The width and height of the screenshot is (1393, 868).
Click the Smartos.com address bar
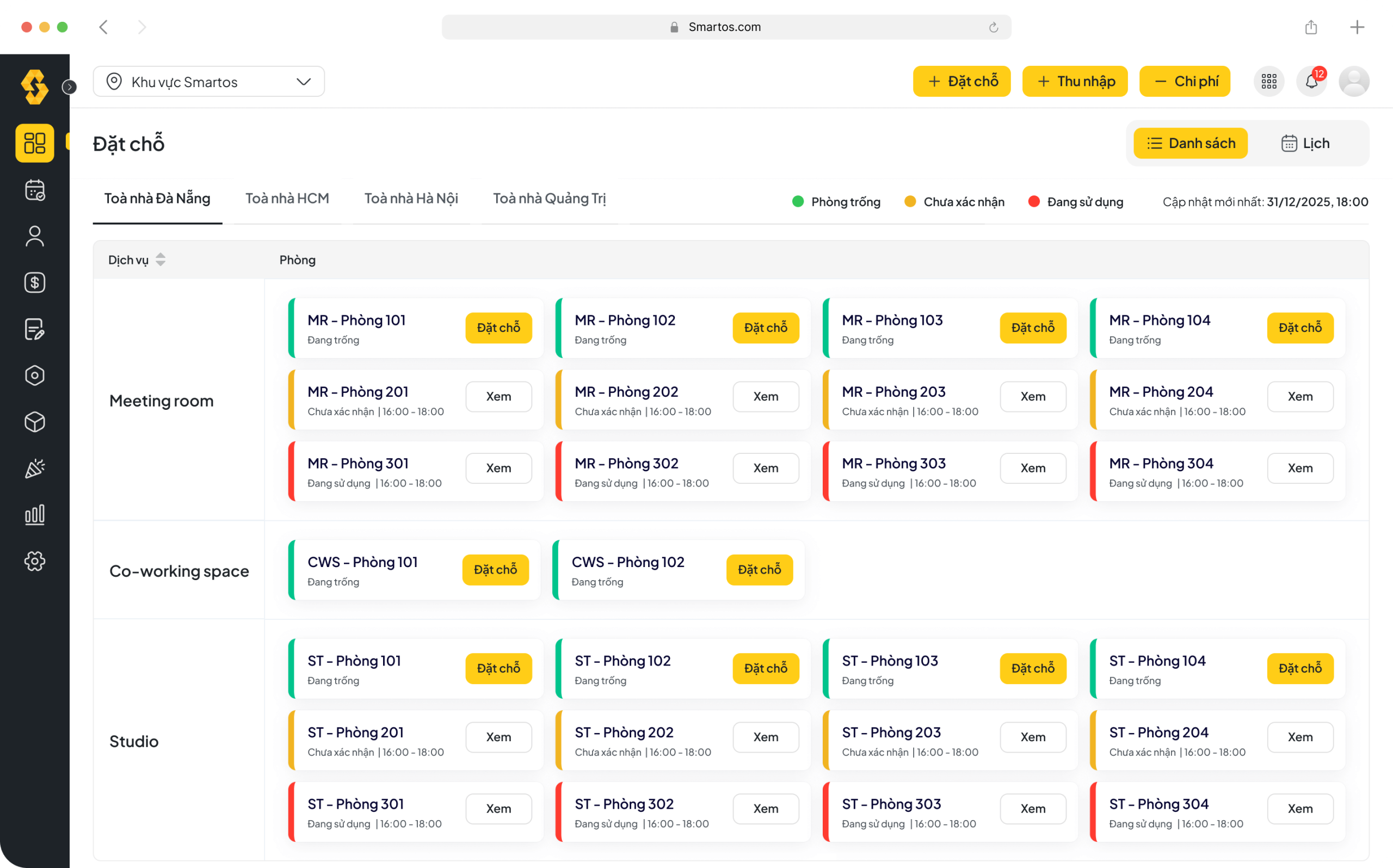[726, 27]
